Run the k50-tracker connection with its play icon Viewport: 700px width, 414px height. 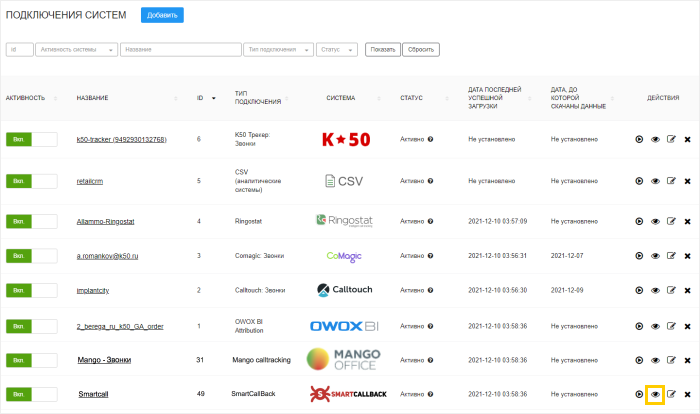[639, 139]
